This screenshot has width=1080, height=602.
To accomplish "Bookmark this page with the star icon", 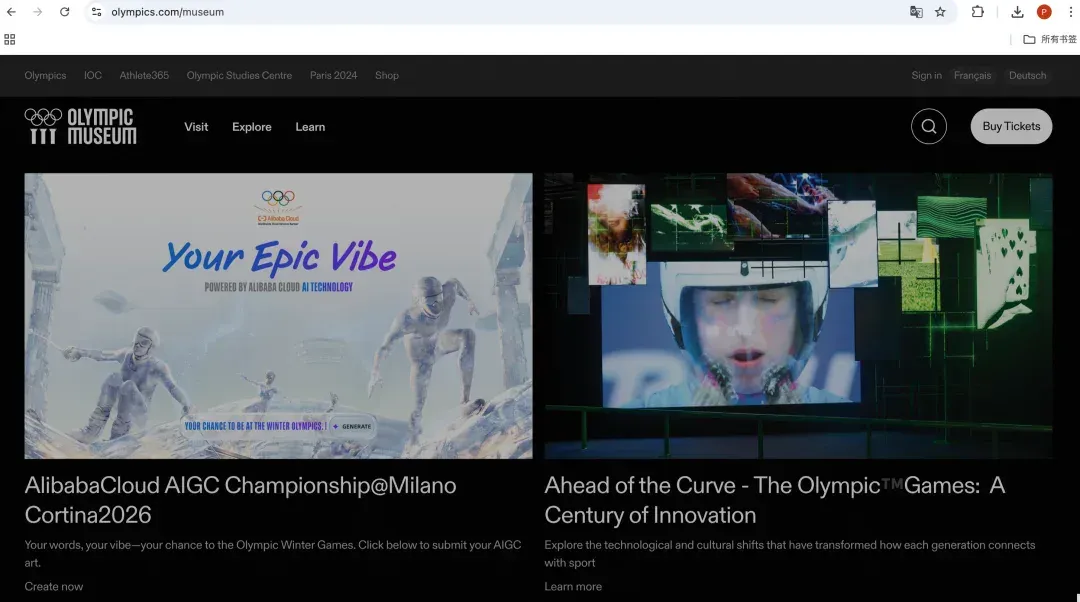I will pos(940,12).
